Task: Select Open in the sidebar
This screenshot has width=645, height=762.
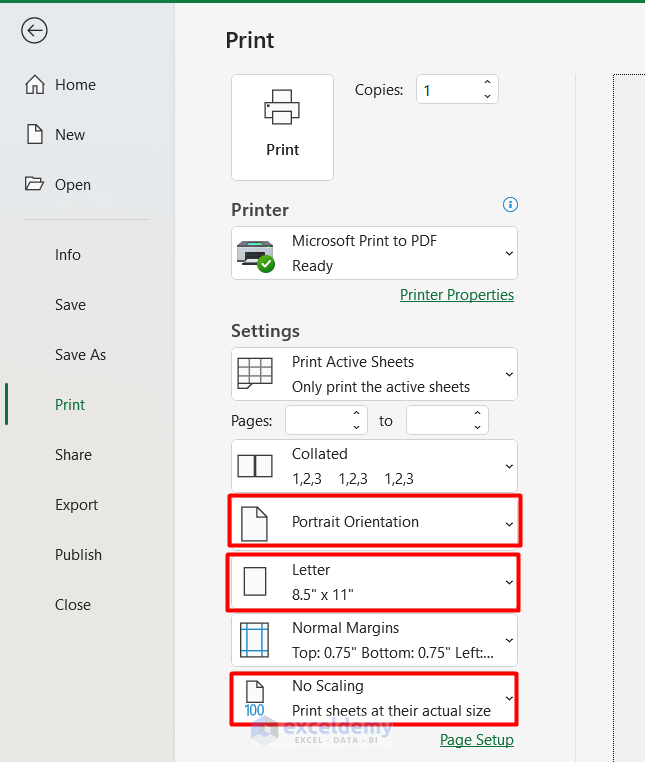Action: click(x=72, y=185)
